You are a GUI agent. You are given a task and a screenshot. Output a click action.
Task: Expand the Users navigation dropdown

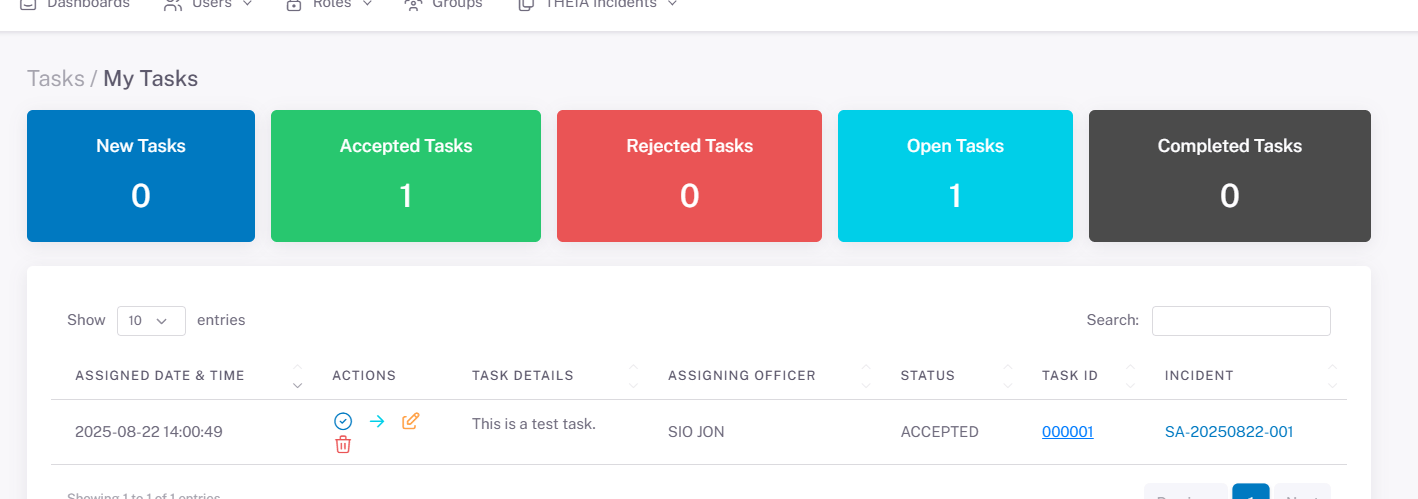(247, 5)
